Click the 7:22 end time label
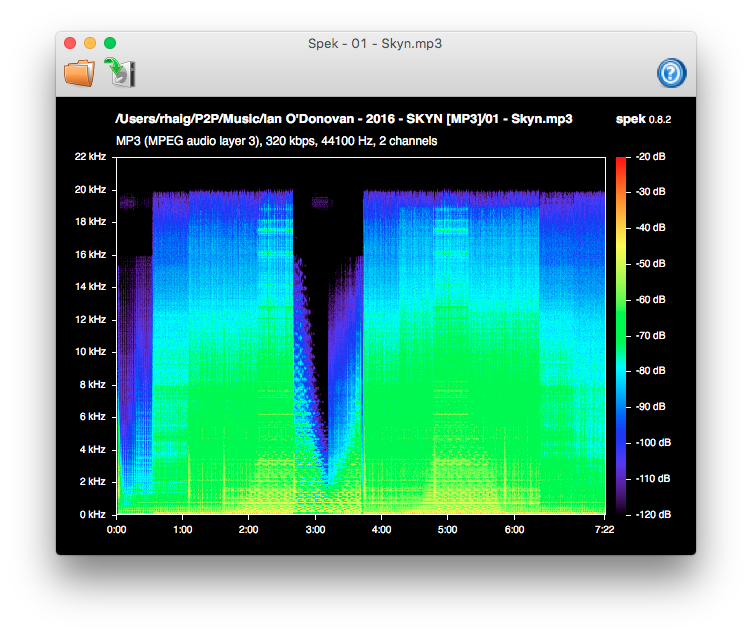Viewport: 752px width, 635px height. coord(604,529)
